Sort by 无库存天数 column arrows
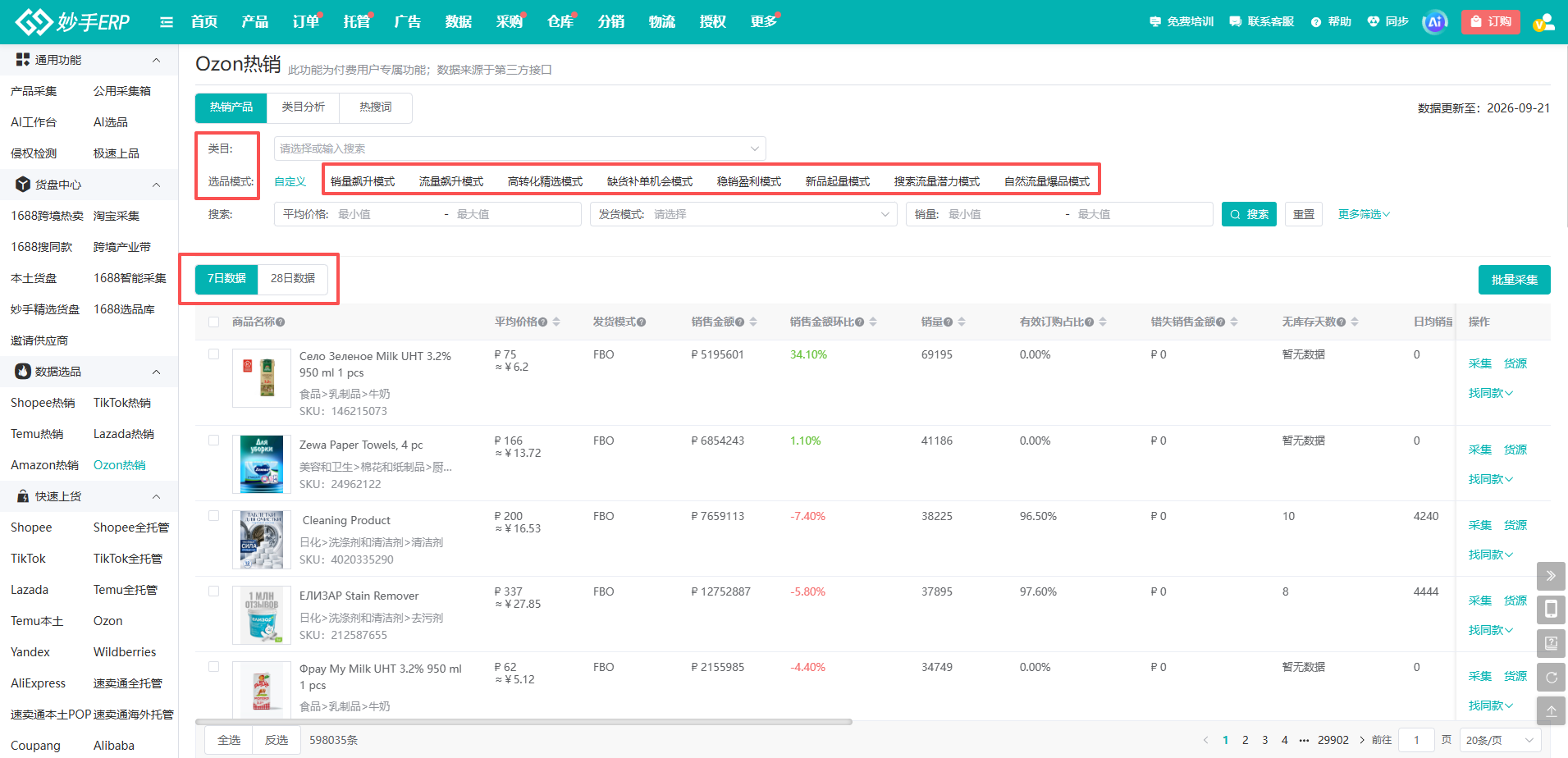The image size is (1568, 758). pos(1355,322)
